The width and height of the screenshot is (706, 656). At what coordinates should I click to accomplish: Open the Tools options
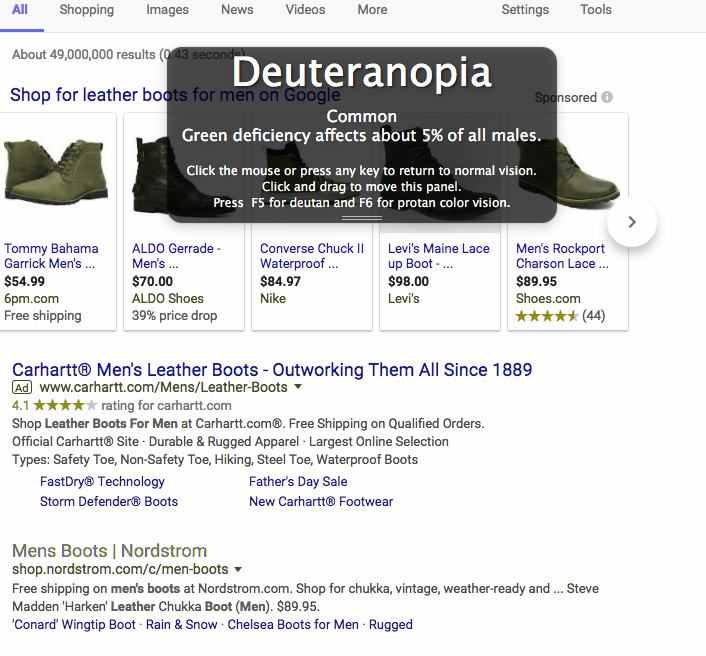(x=596, y=10)
